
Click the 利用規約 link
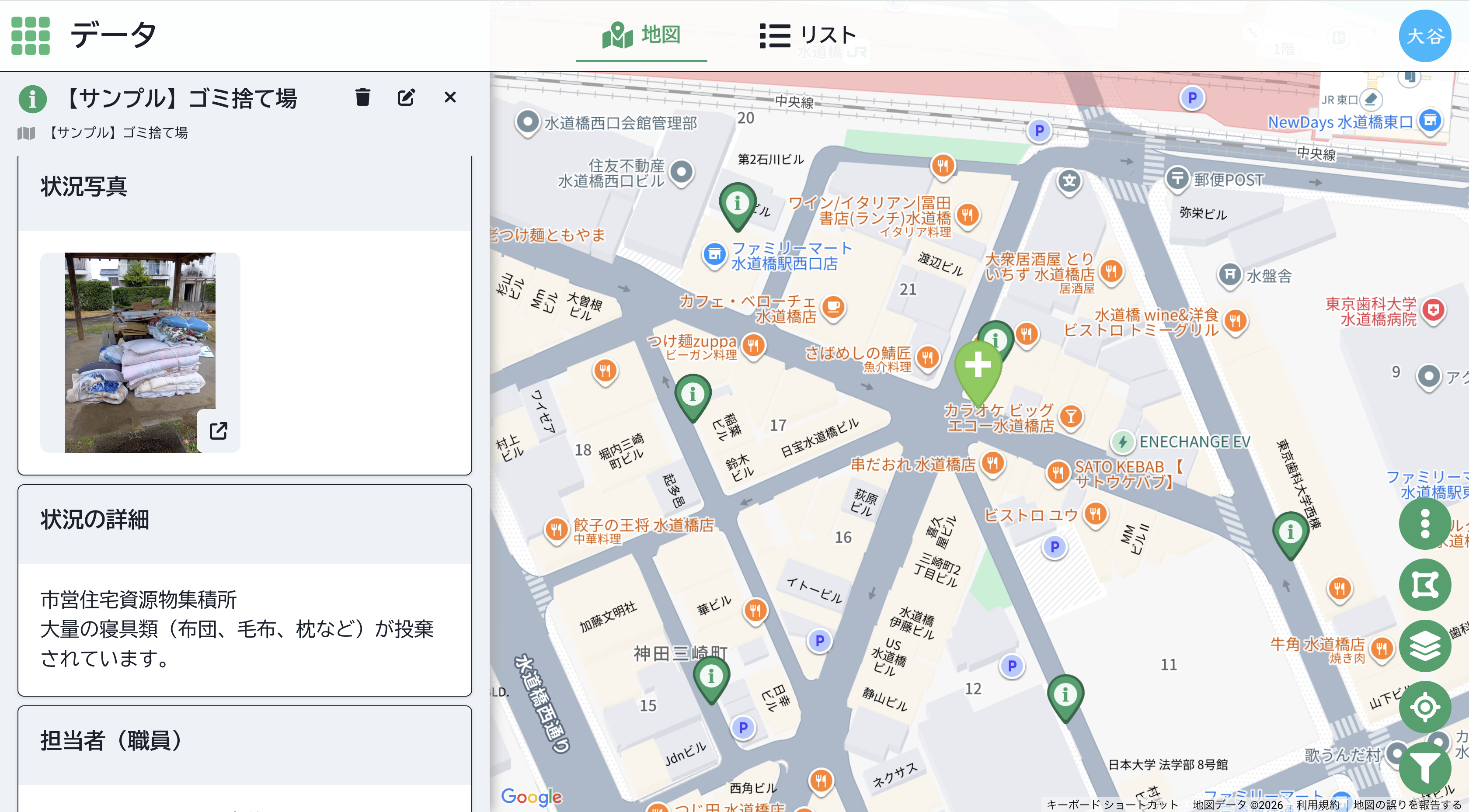pos(1317,804)
